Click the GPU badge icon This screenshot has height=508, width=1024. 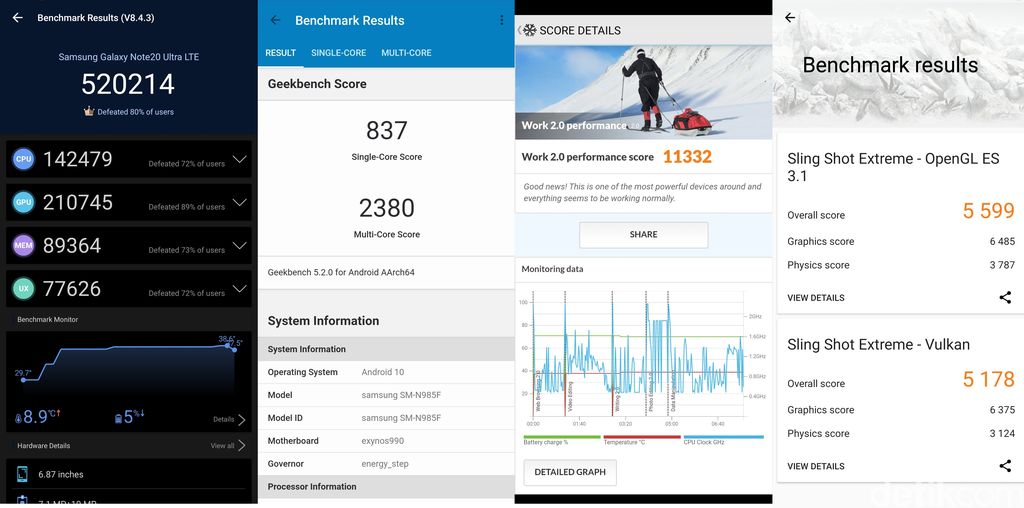(x=24, y=202)
